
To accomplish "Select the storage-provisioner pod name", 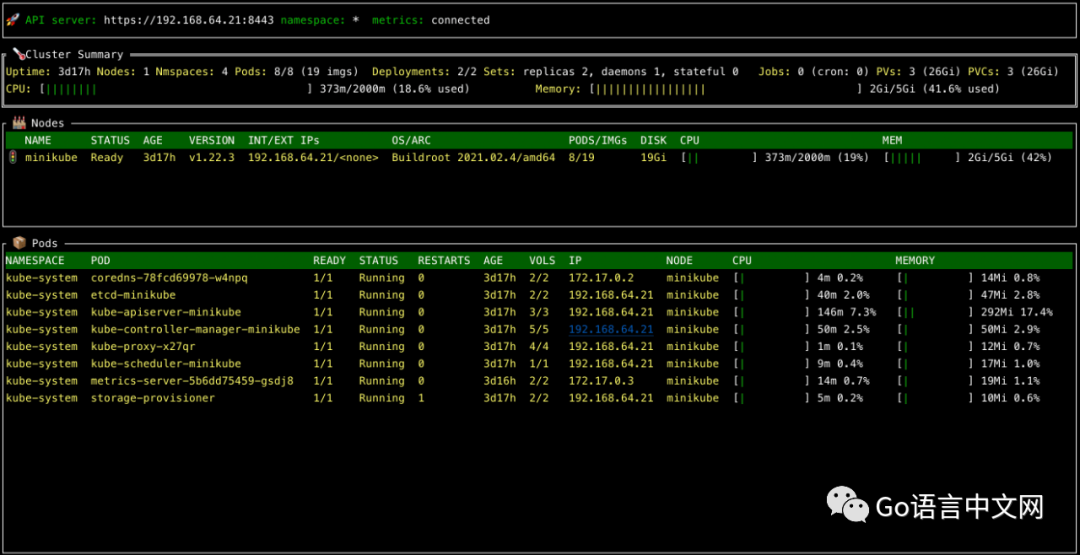I will (152, 398).
